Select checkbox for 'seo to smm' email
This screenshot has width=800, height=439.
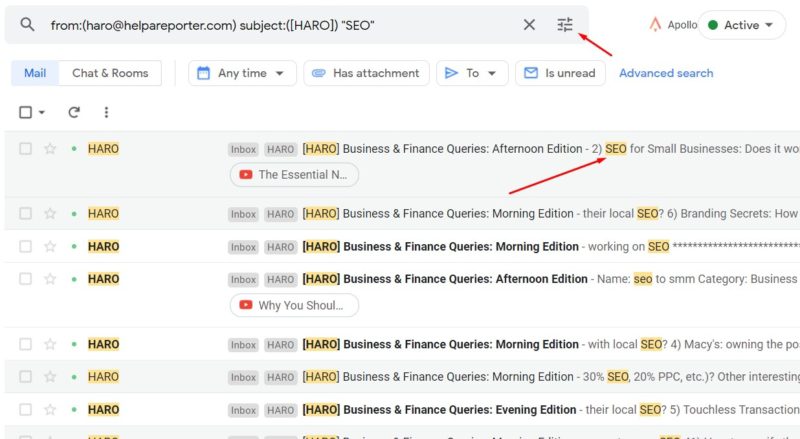(x=26, y=279)
